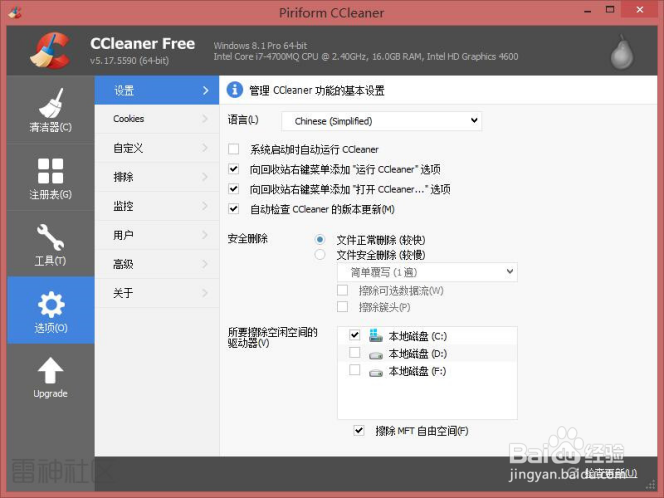
Task: Toggle wipe alternate data streams checkbox
Action: (343, 290)
